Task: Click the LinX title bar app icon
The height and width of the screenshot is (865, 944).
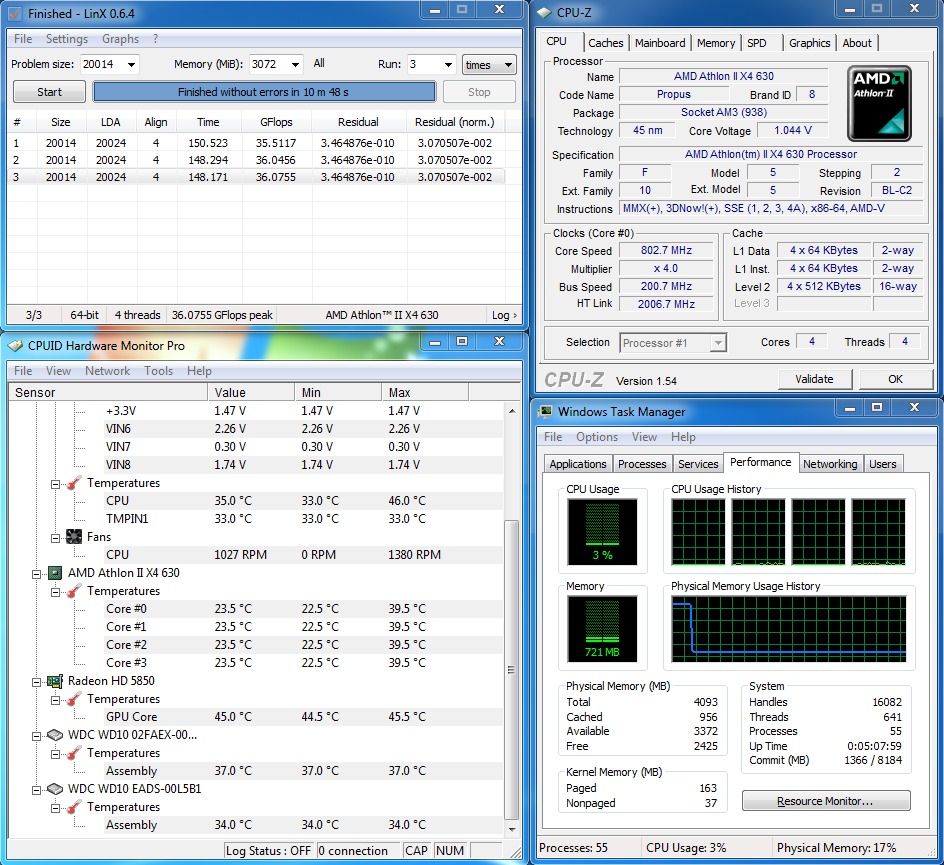Action: point(15,14)
